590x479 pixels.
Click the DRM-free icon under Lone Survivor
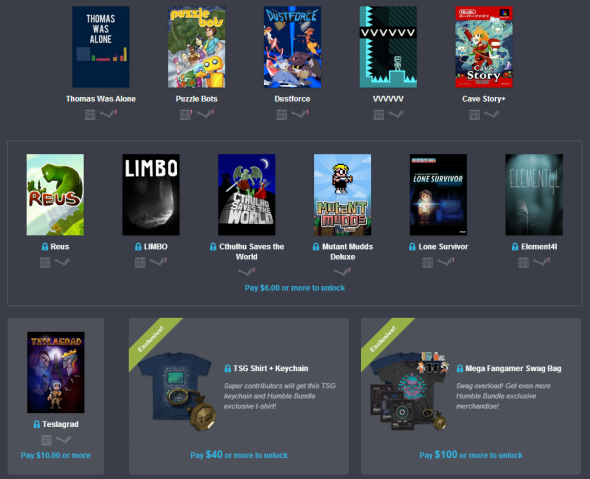tap(427, 262)
